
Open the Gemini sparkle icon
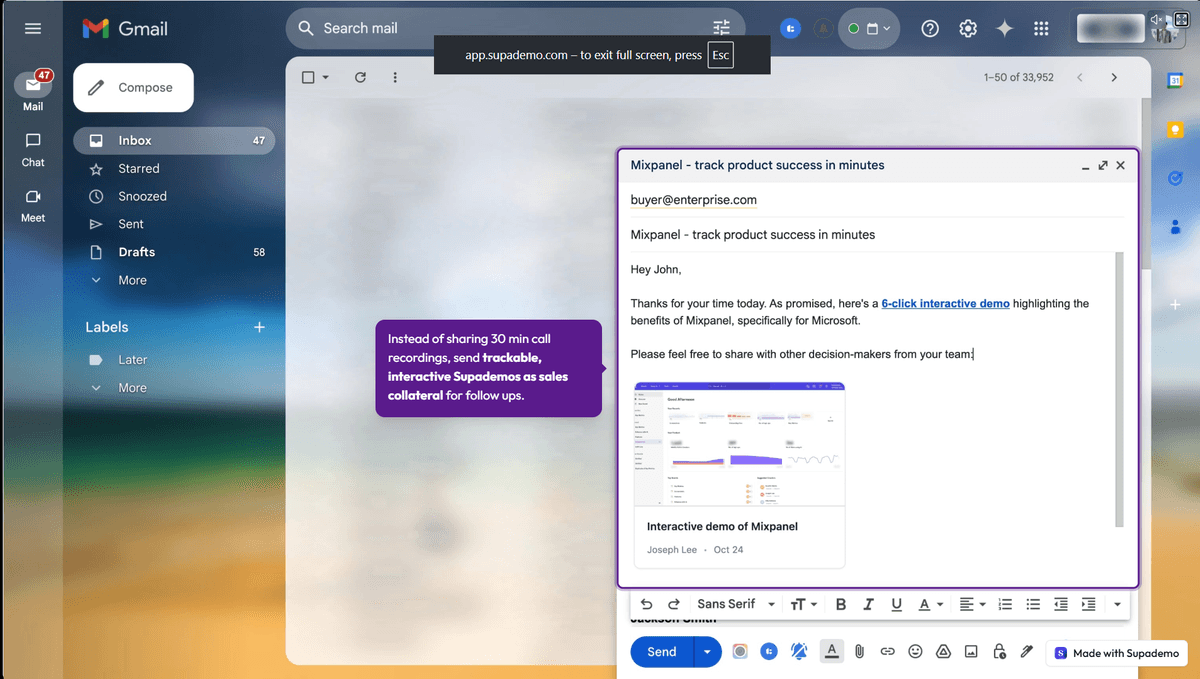pos(1005,29)
